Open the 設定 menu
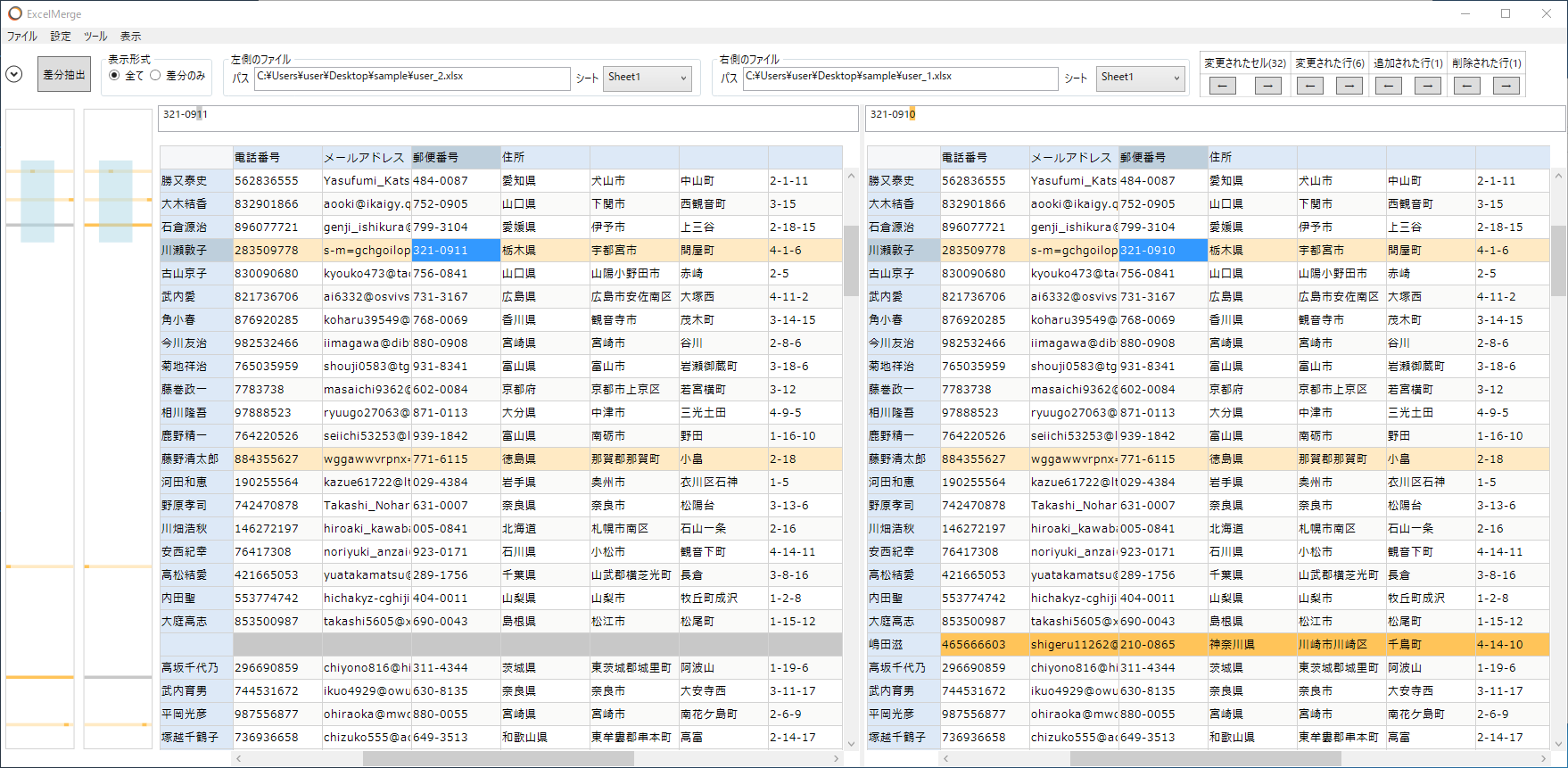The height and width of the screenshot is (768, 1568). pyautogui.click(x=61, y=37)
